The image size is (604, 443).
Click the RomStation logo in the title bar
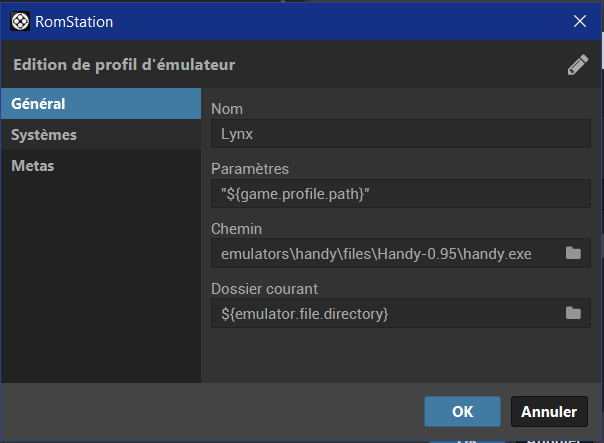coord(20,21)
